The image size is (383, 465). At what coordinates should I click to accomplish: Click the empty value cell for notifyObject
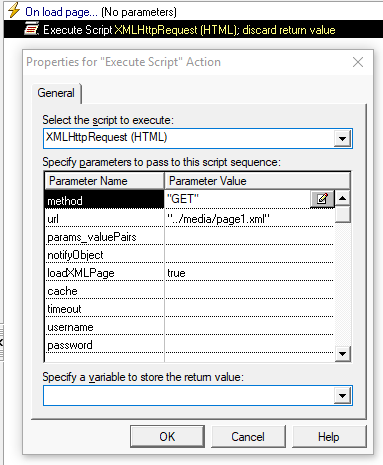pyautogui.click(x=249, y=255)
